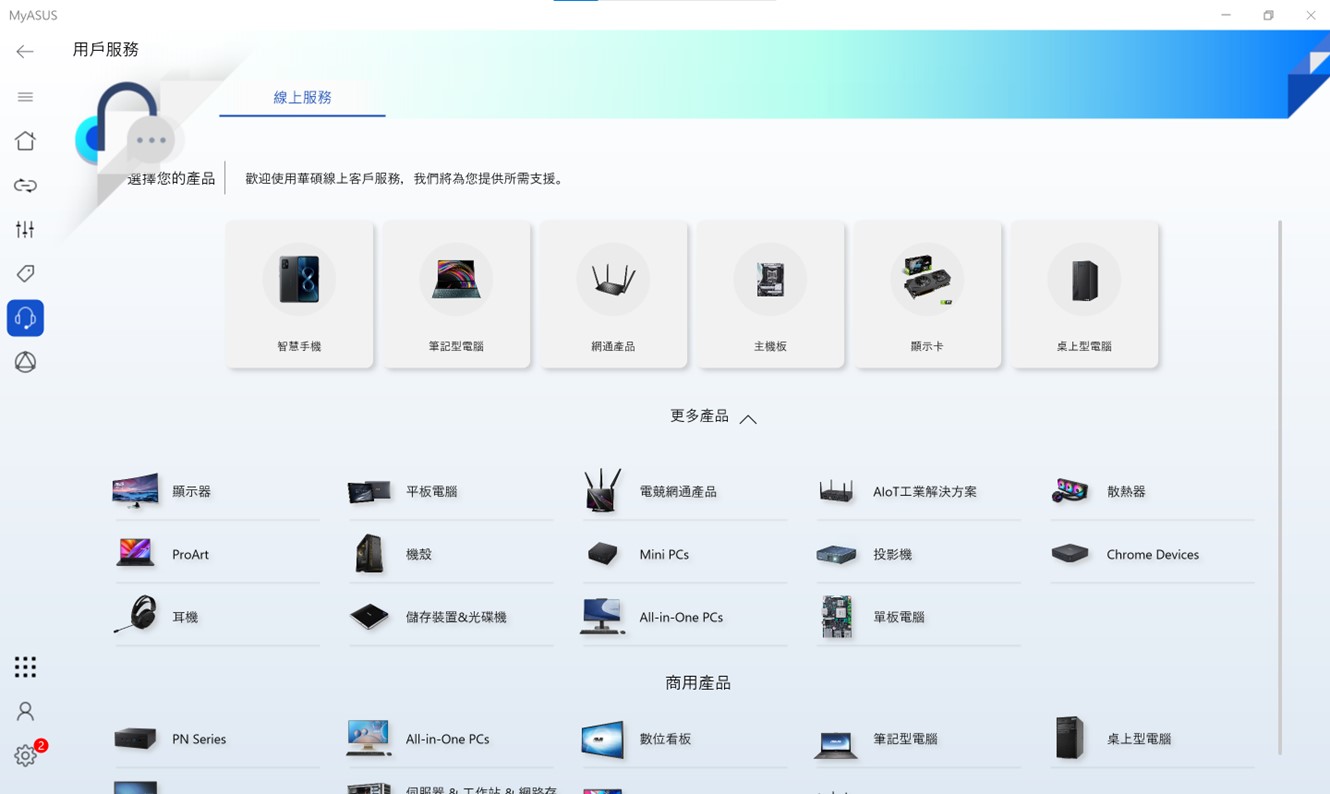This screenshot has height=794, width=1330.
Task: Select the Mini PCs icon
Action: 603,554
